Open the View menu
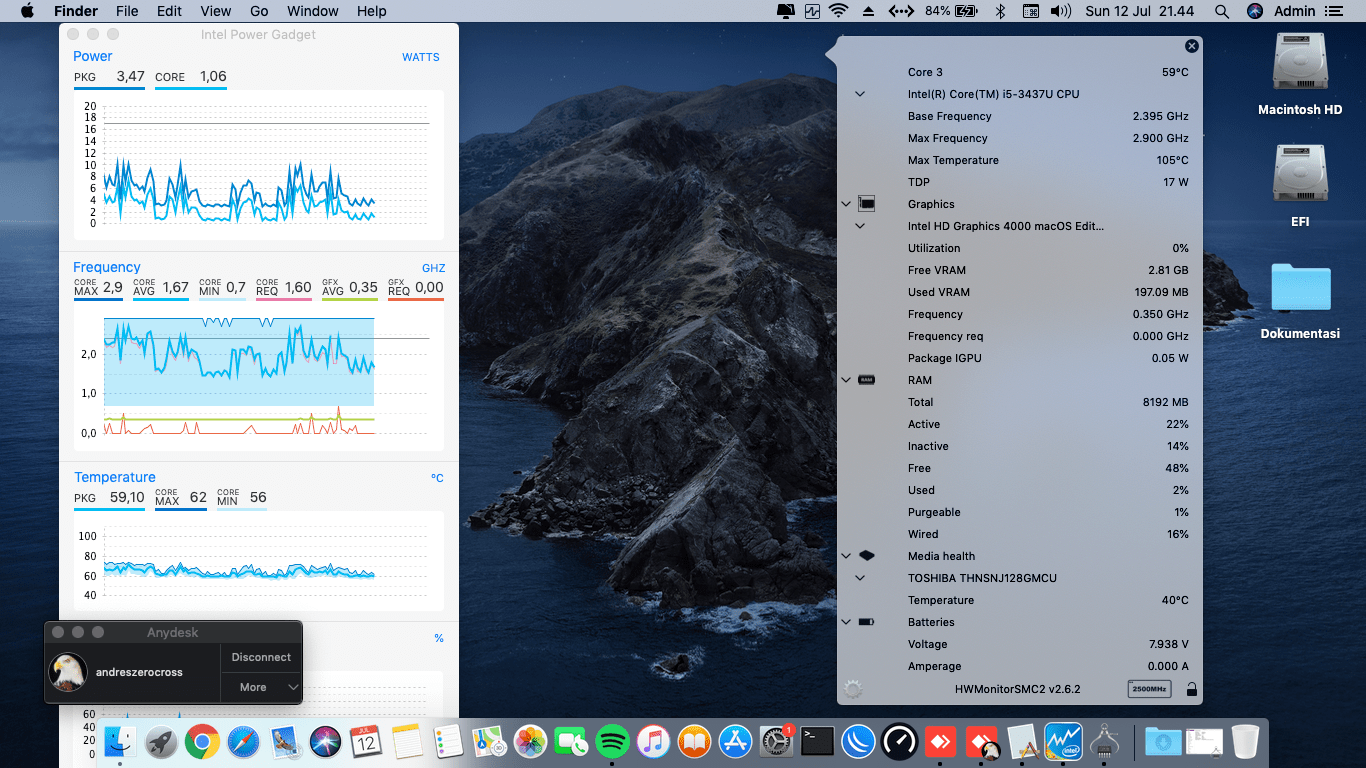The image size is (1366, 768). pos(215,11)
